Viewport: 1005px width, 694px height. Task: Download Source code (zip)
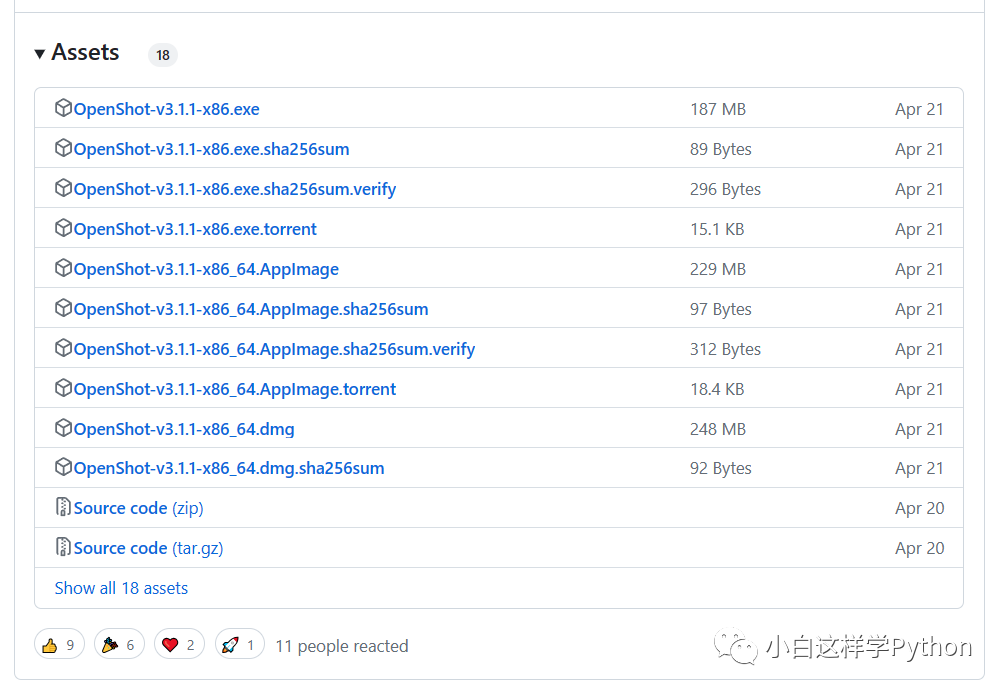[x=138, y=508]
